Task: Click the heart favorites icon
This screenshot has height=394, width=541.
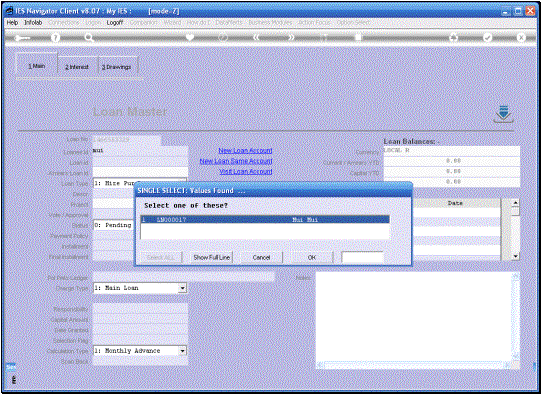Action: 190,37
